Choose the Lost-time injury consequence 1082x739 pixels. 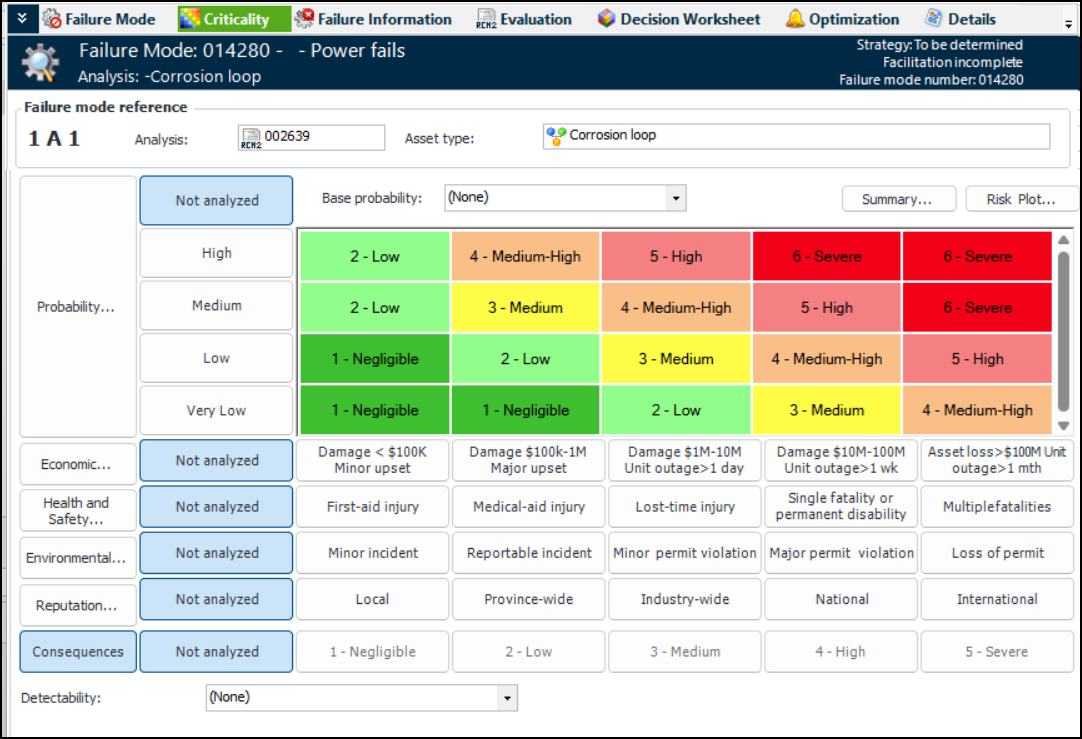(x=685, y=507)
